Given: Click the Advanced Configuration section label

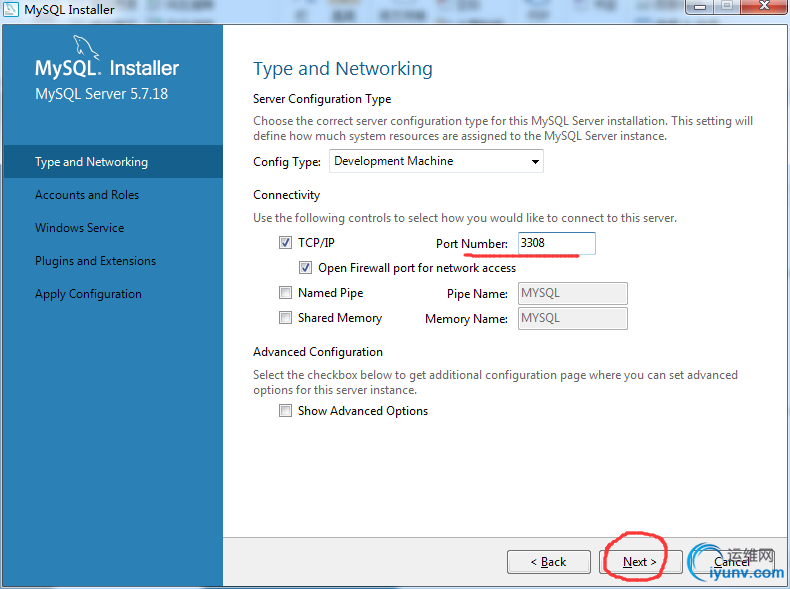Looking at the screenshot, I should click(318, 352).
